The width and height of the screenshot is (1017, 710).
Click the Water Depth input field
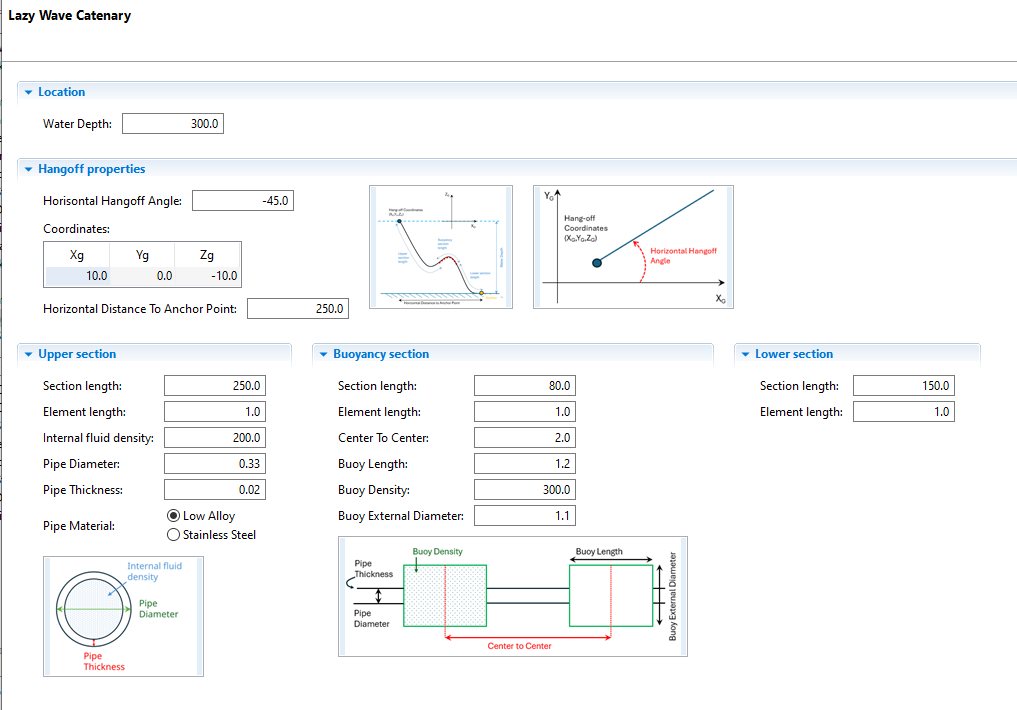[x=173, y=124]
